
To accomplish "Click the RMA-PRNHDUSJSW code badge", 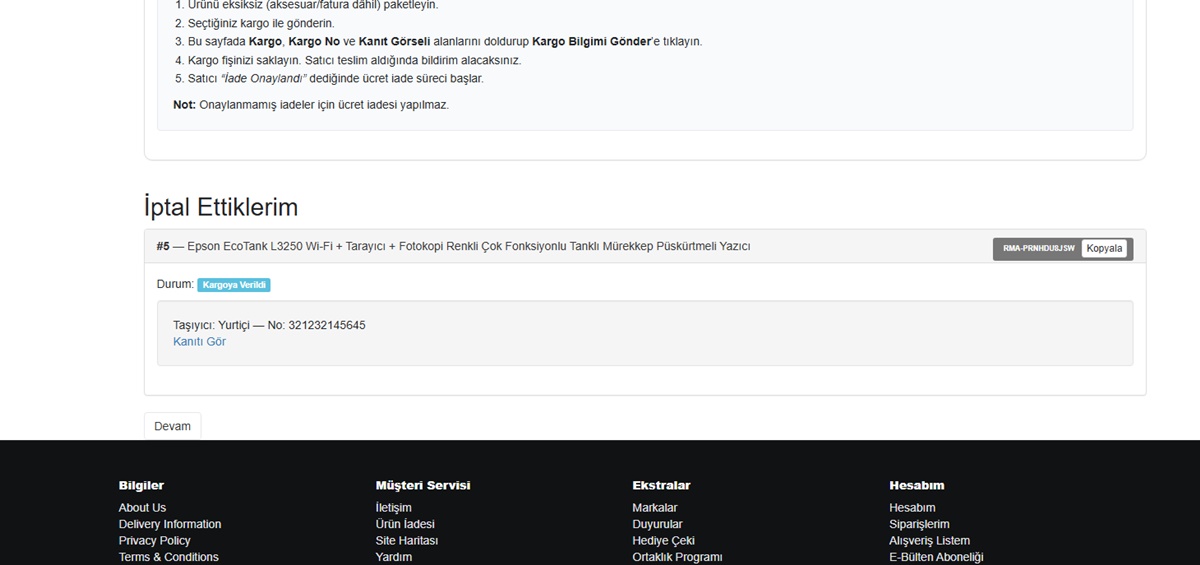I will point(1038,248).
